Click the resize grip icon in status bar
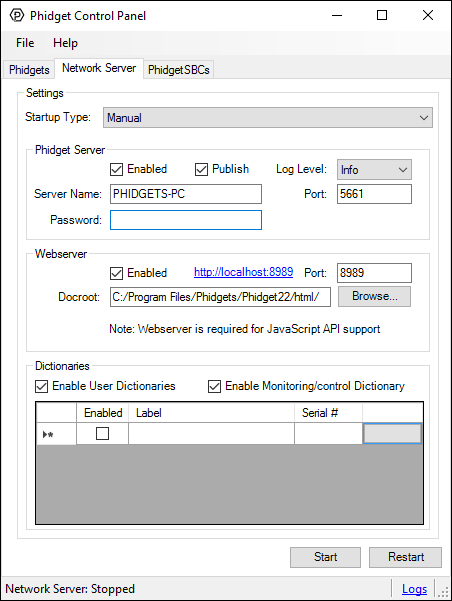The height and width of the screenshot is (601, 452). point(445,593)
